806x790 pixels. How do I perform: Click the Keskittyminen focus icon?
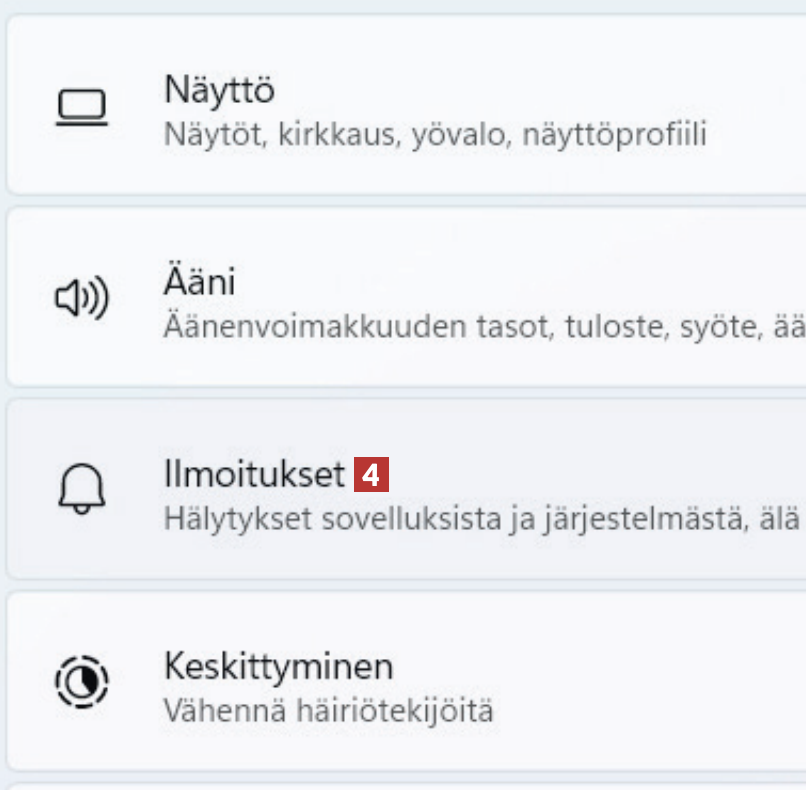point(82,682)
